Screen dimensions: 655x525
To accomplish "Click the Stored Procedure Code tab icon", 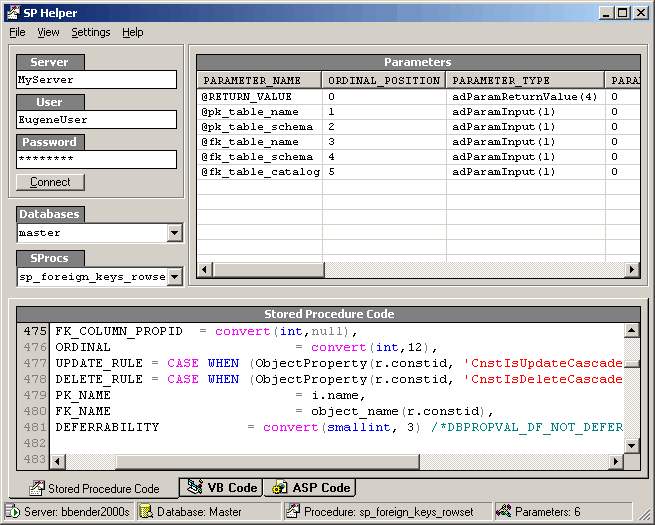I will point(37,488).
